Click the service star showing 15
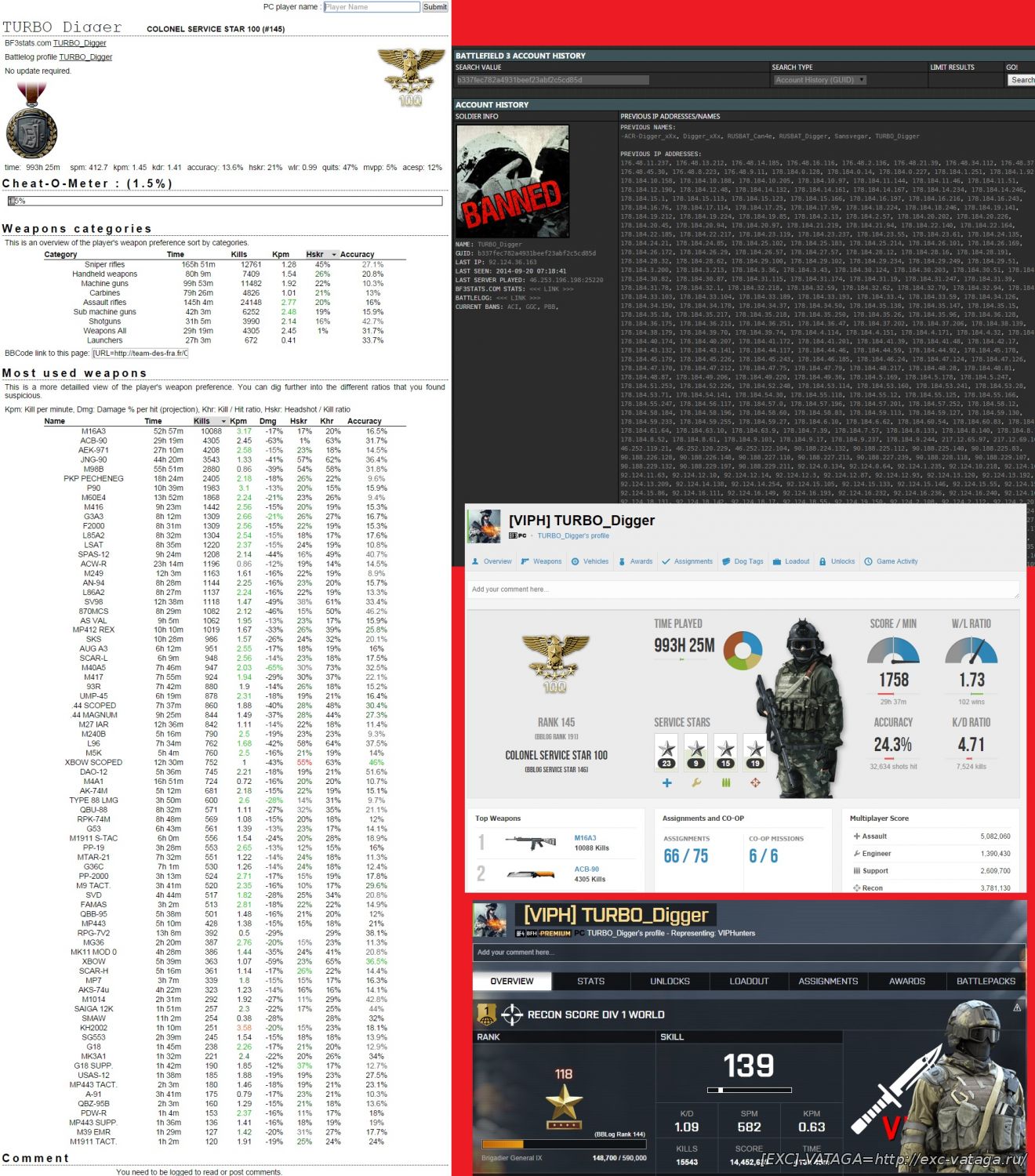Image resolution: width=1035 pixels, height=1176 pixels. (726, 752)
